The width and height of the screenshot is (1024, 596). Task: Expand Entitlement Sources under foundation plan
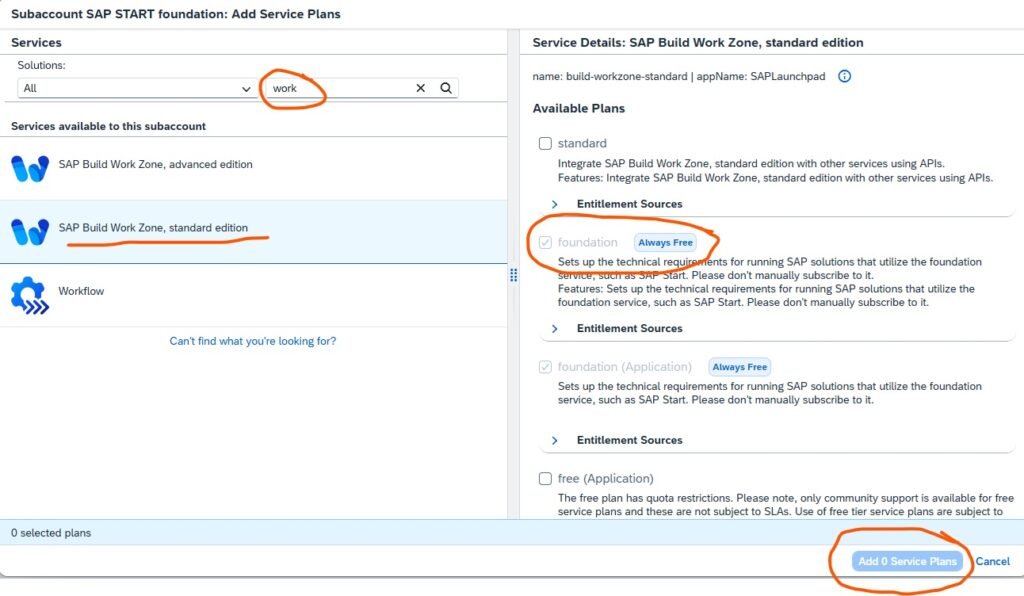tap(555, 328)
